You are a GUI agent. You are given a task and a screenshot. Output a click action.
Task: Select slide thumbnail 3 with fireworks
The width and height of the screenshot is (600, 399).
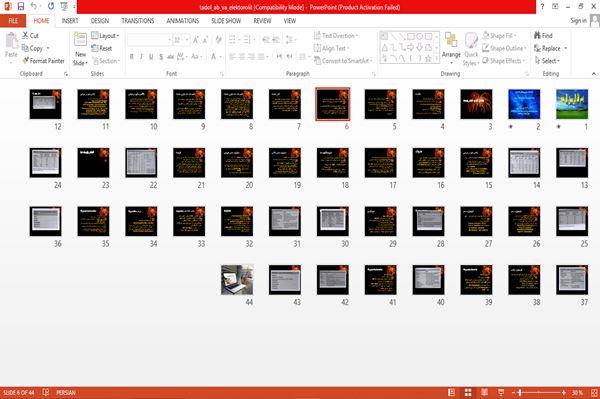tap(476, 104)
